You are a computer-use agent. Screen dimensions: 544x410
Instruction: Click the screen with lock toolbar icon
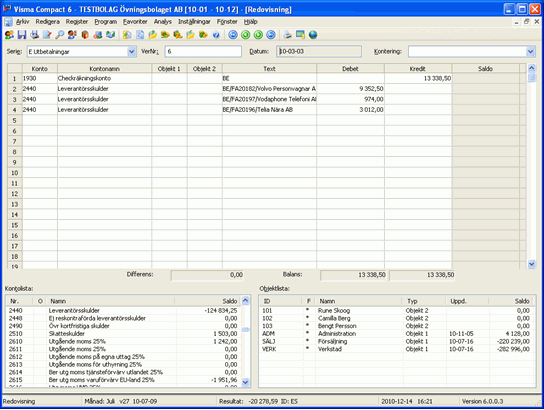(300, 35)
